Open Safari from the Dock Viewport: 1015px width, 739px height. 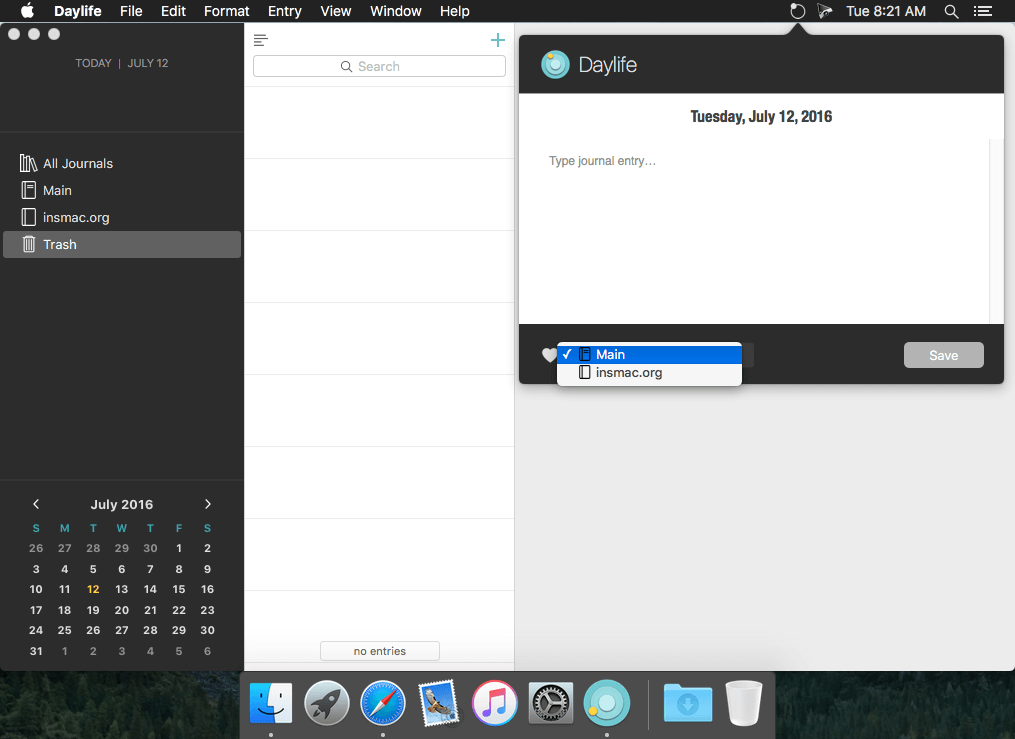(383, 703)
